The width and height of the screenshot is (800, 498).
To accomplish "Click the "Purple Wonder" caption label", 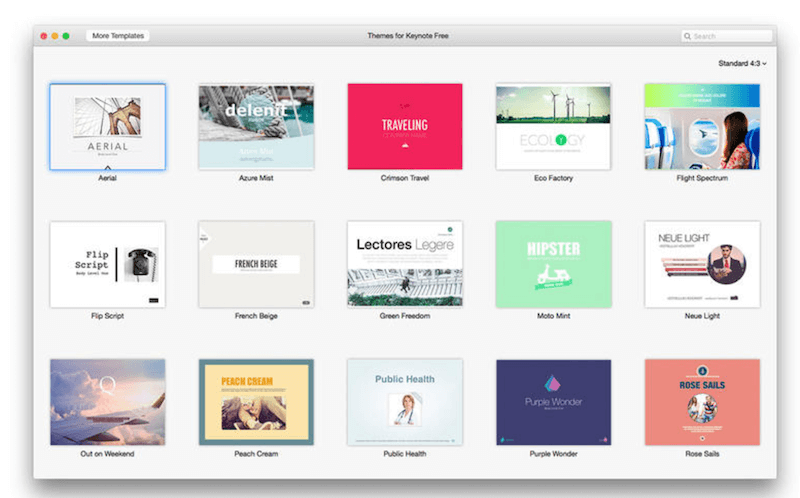I will tap(554, 454).
